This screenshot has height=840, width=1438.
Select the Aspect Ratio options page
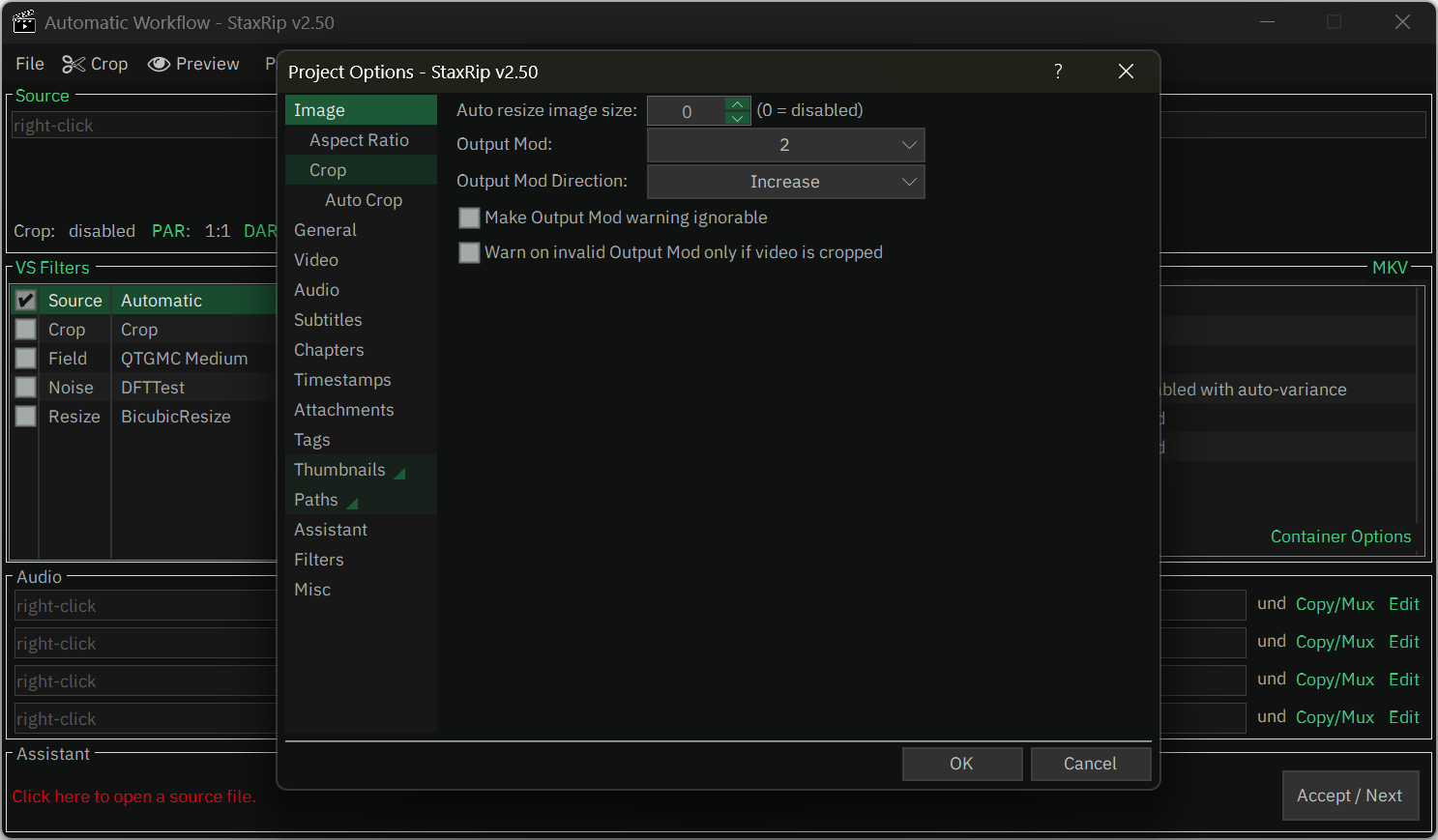359,140
